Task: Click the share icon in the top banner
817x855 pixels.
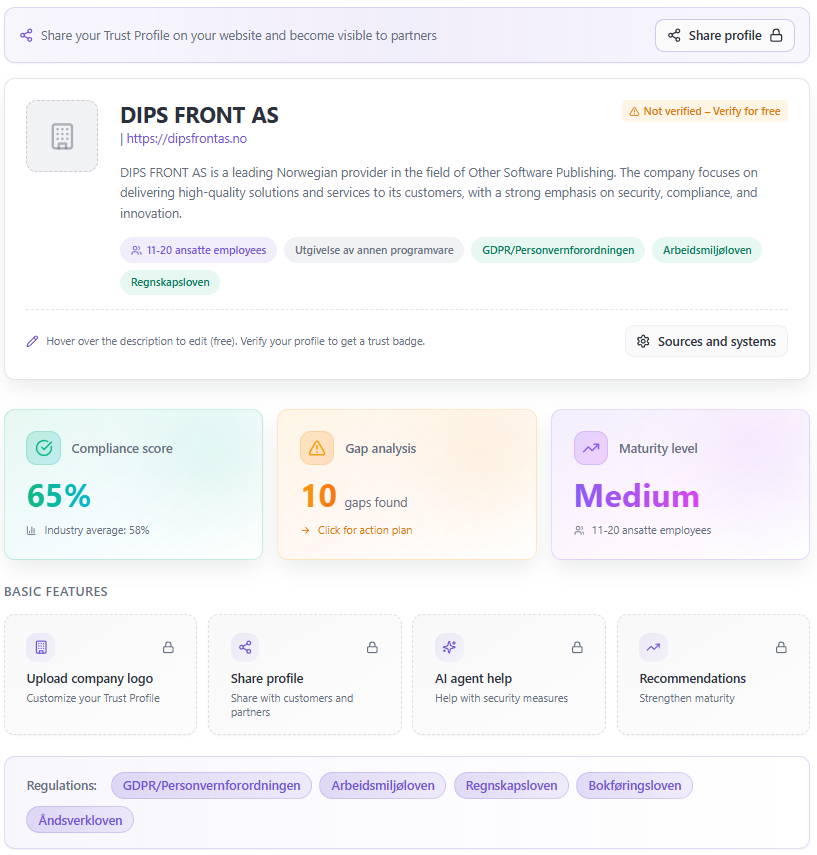Action: 26,35
